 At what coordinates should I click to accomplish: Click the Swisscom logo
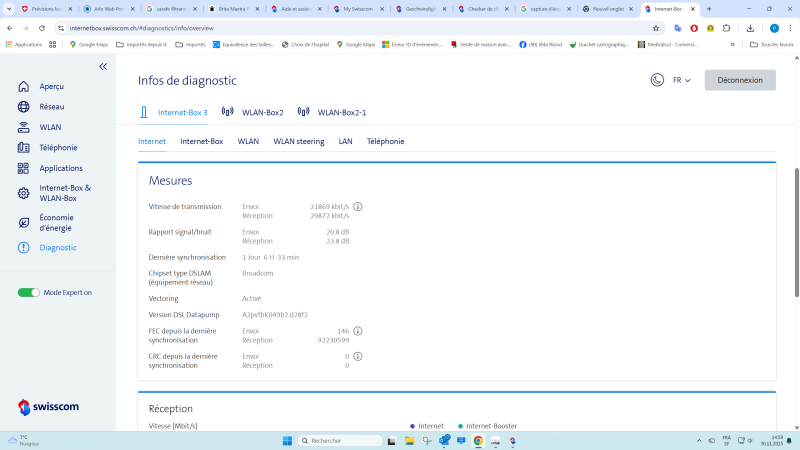click(48, 407)
